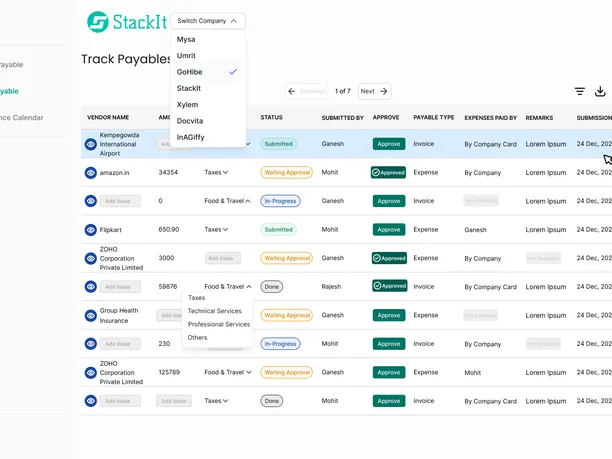Select Professional Services category option

coord(219,324)
